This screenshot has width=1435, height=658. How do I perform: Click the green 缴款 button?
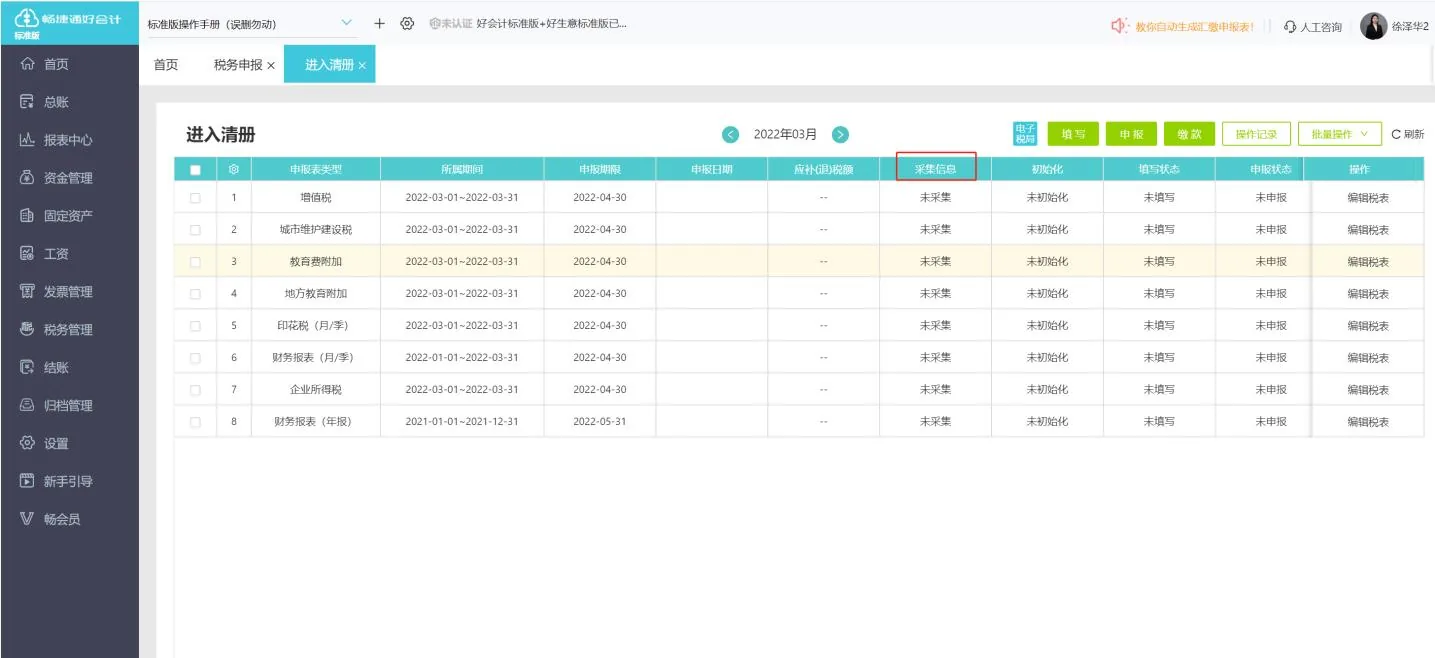click(x=1189, y=134)
